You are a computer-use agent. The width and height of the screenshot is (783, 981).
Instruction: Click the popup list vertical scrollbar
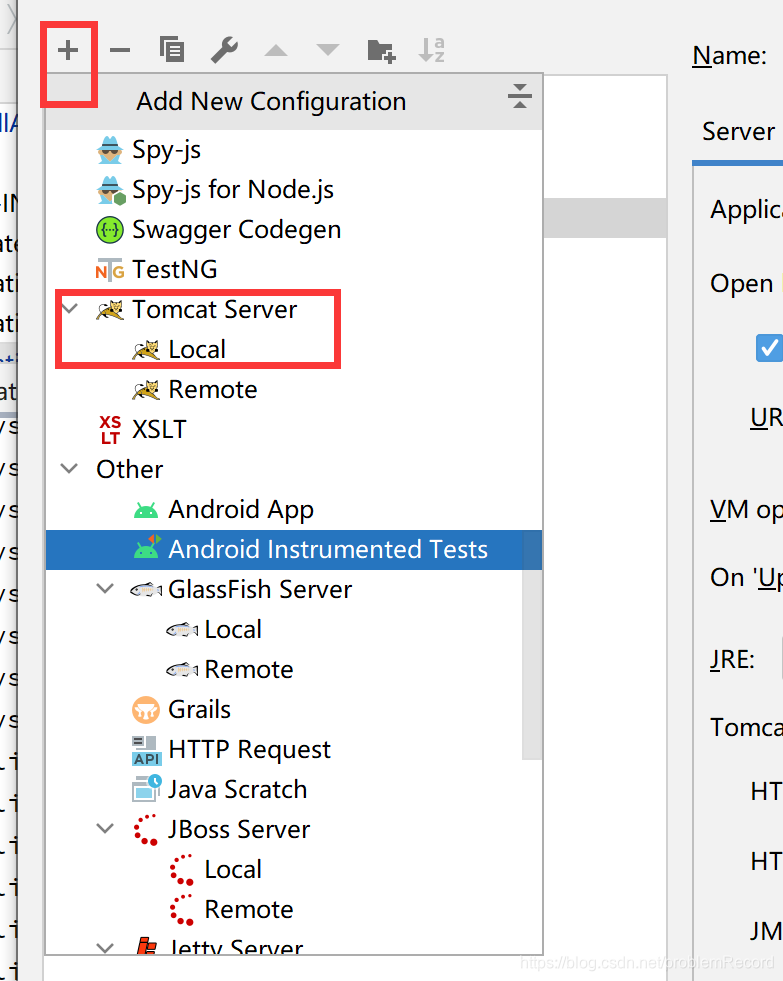532,644
